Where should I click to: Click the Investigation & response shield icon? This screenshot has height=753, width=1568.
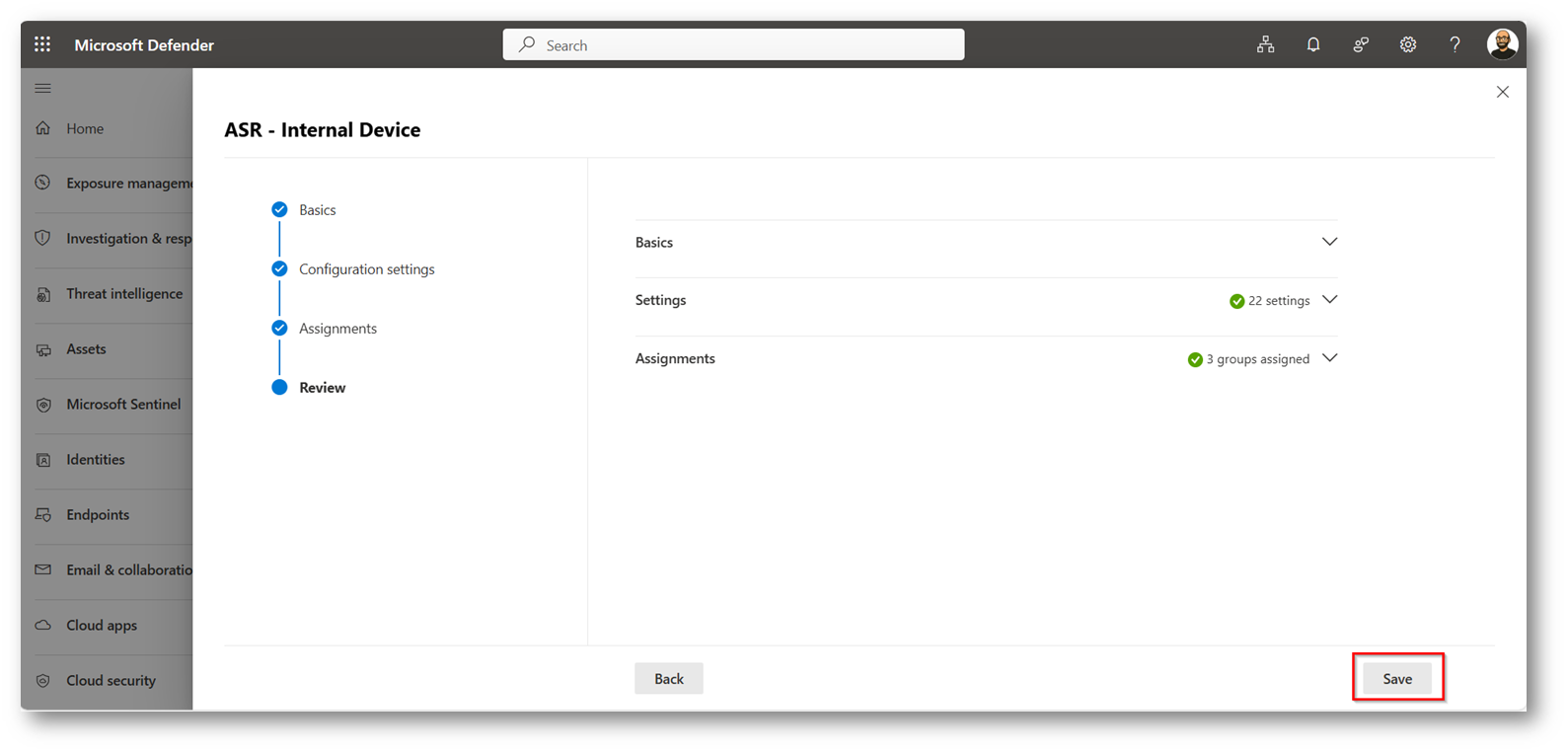[x=42, y=238]
